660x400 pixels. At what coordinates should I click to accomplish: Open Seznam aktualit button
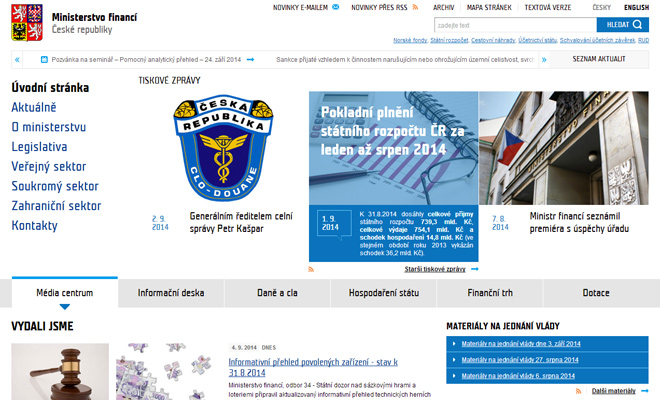(x=599, y=59)
